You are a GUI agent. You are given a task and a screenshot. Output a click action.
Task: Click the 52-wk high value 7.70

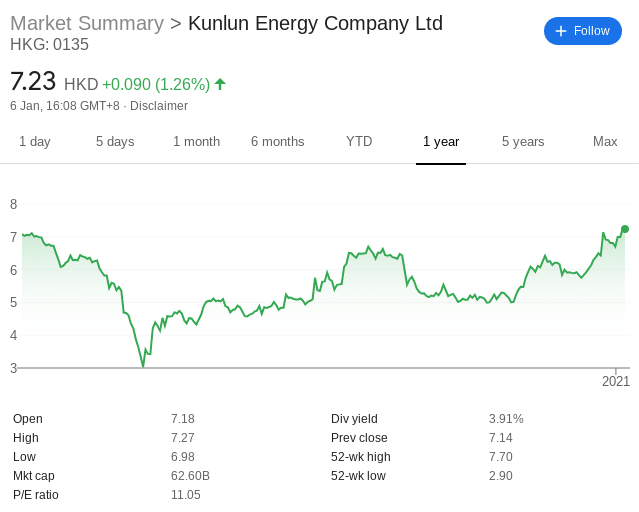click(x=501, y=457)
